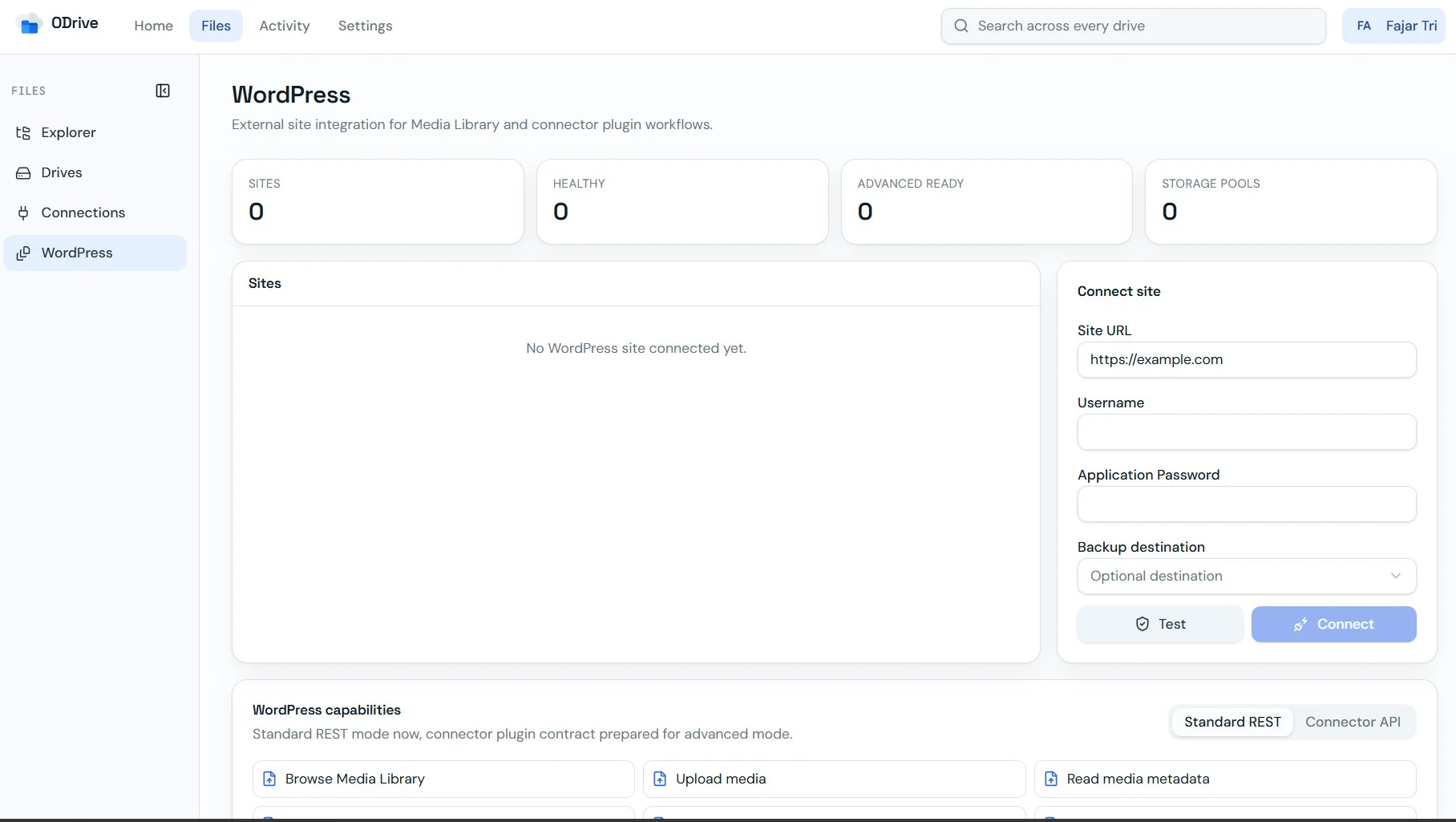Focus the Search across every drive box
This screenshot has width=1456, height=822.
tap(1133, 26)
